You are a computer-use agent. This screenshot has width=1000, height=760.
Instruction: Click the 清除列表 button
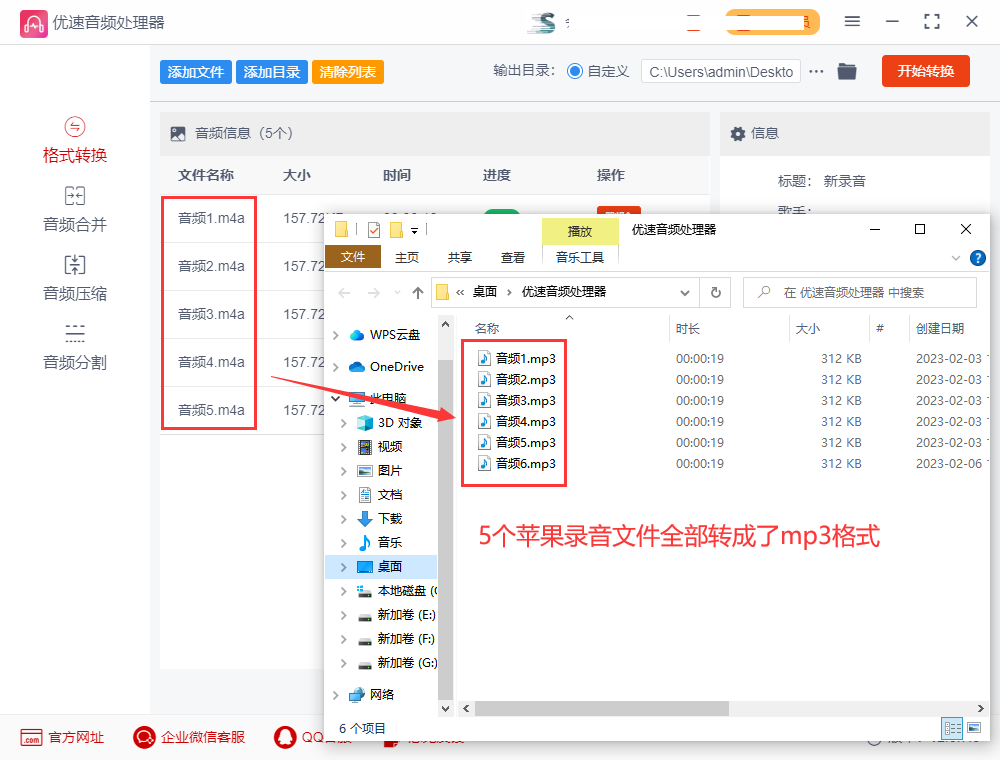347,71
